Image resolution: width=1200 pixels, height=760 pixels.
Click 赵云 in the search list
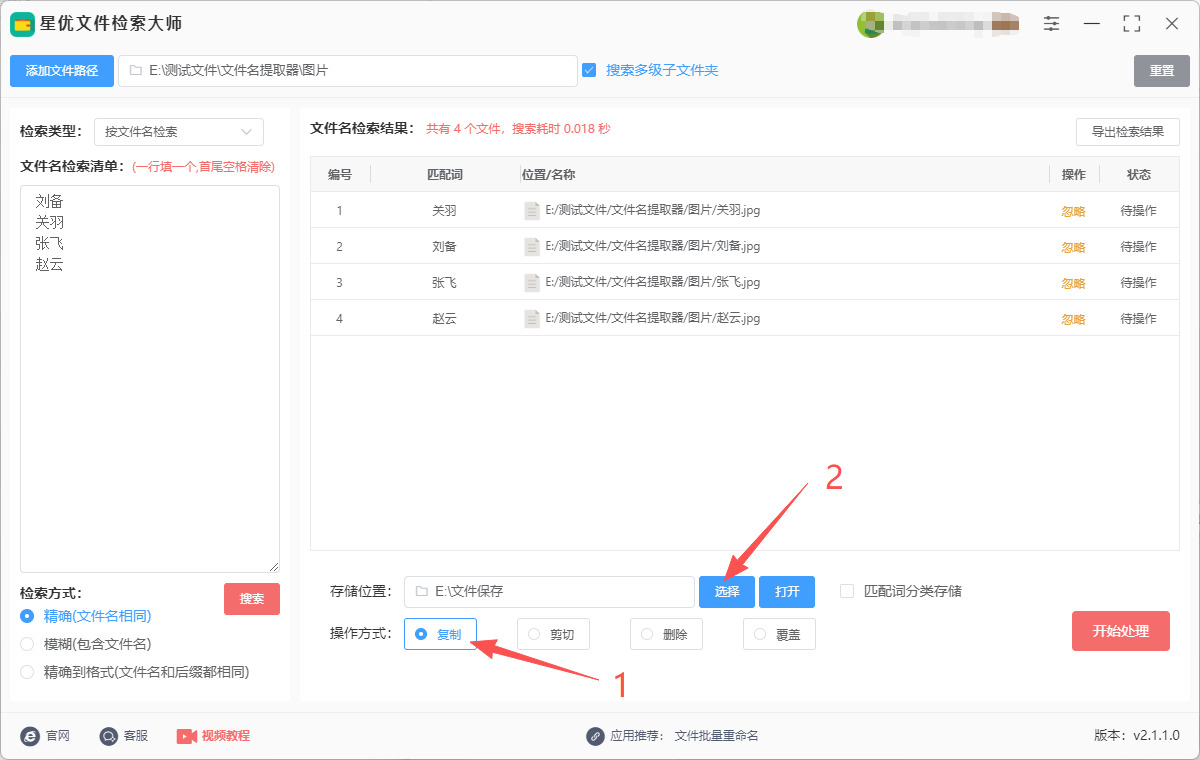49,264
